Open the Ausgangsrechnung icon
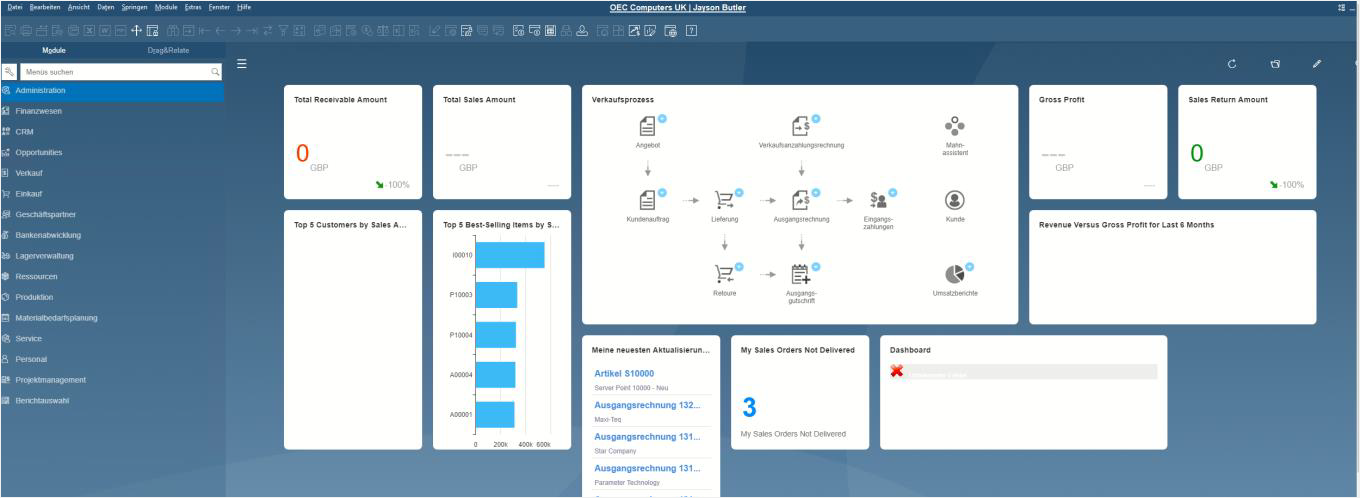Viewport: 1360px width, 498px height. pos(800,200)
